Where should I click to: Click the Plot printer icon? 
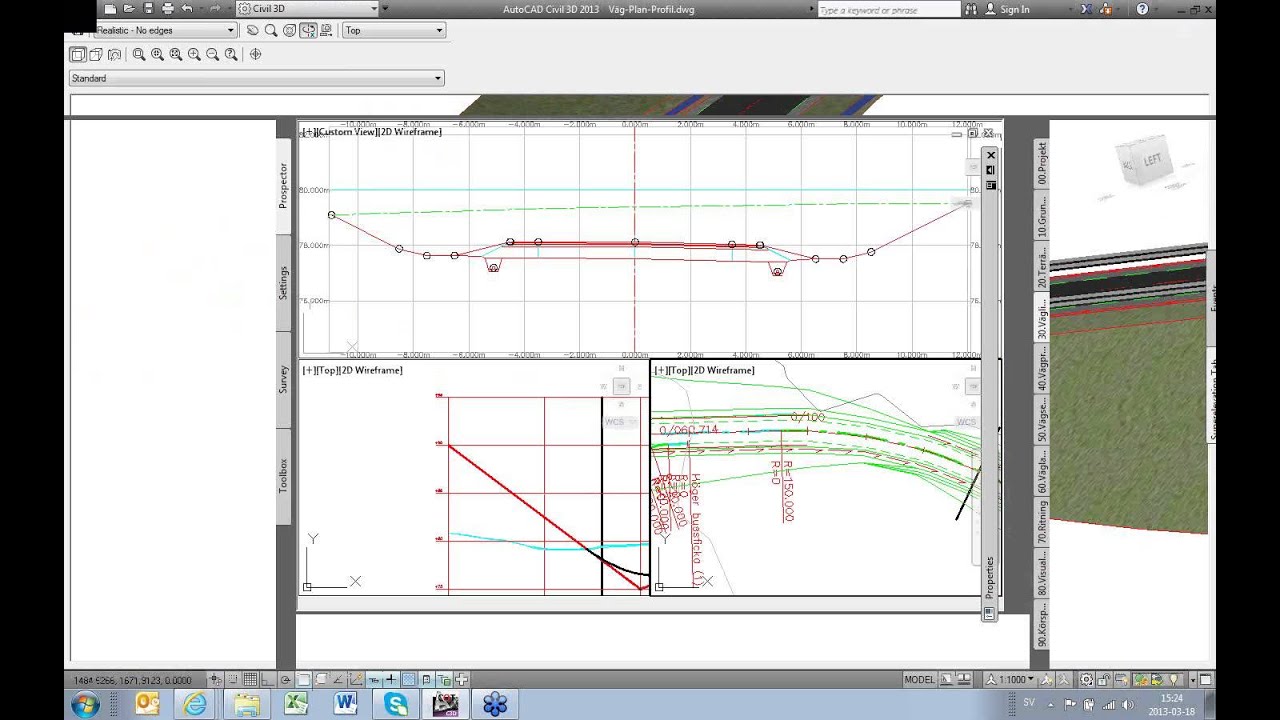(167, 9)
